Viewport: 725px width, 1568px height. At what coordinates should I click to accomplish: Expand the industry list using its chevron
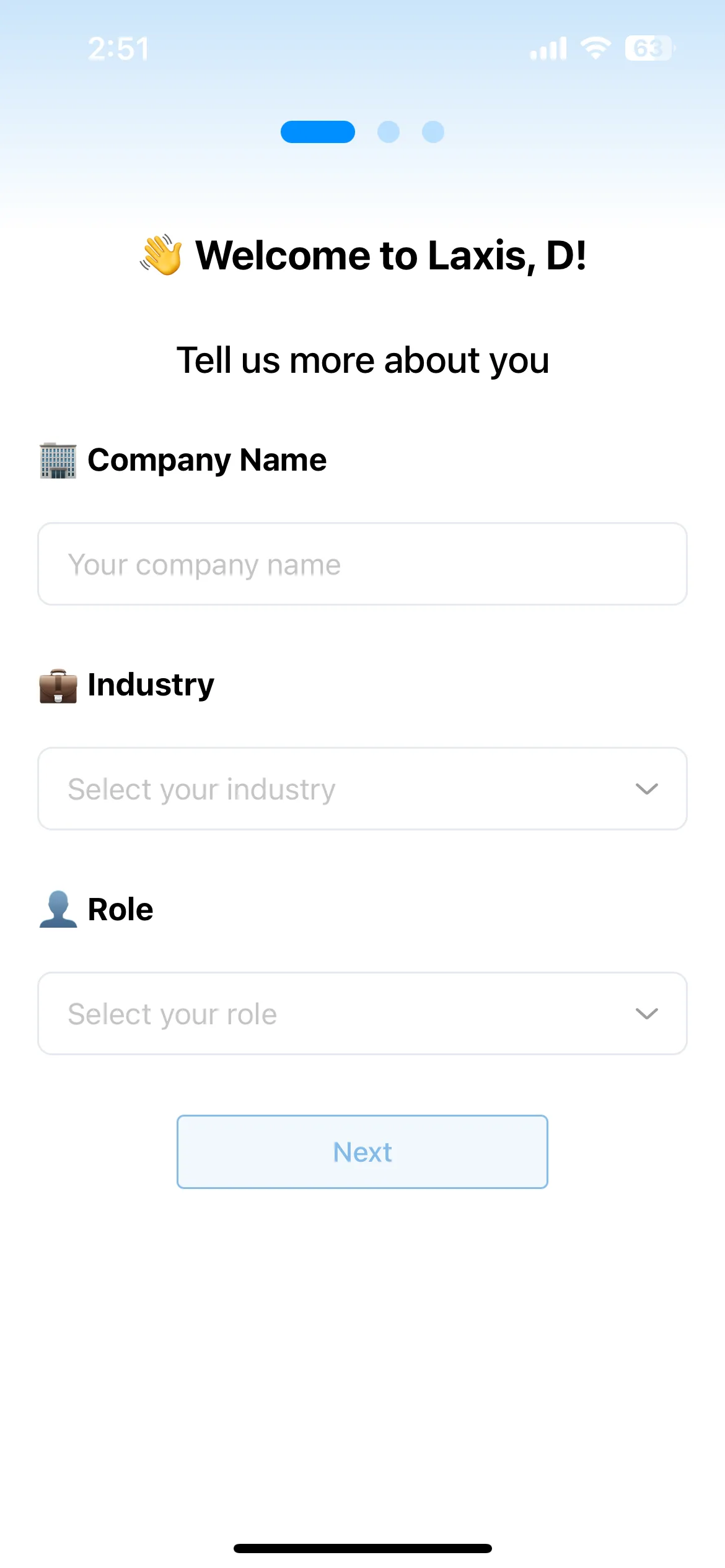[647, 789]
